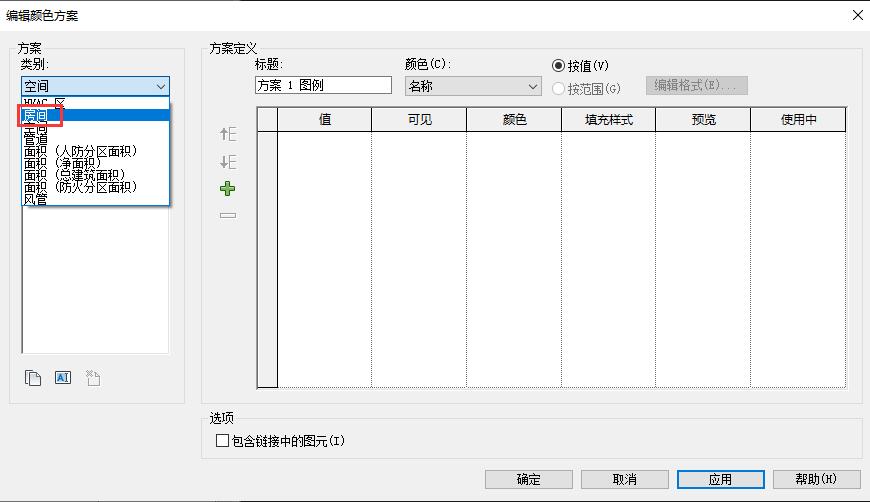Choose 管道 in the category list

coord(95,139)
